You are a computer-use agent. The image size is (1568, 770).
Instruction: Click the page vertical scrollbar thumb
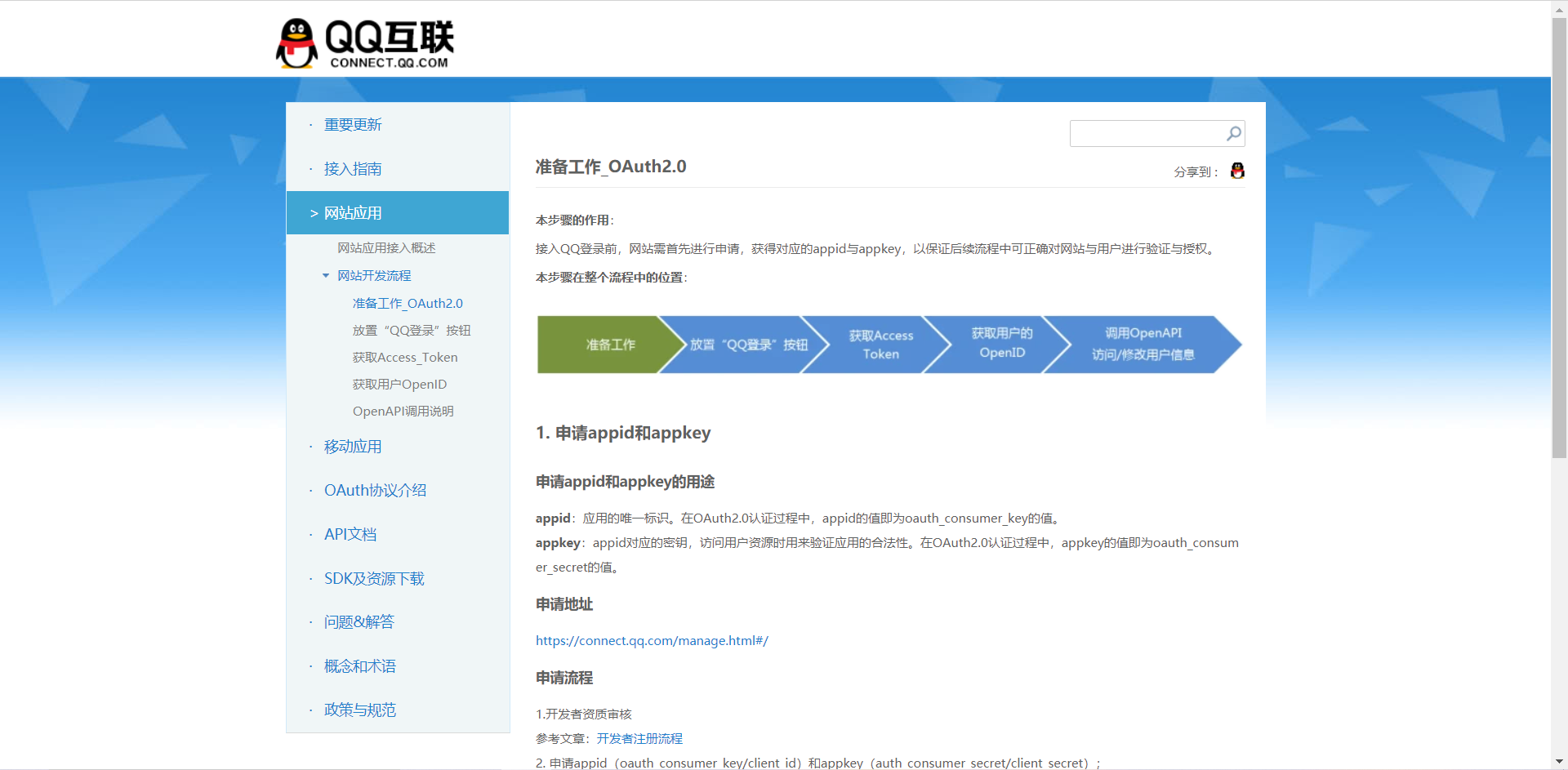tap(1559, 238)
